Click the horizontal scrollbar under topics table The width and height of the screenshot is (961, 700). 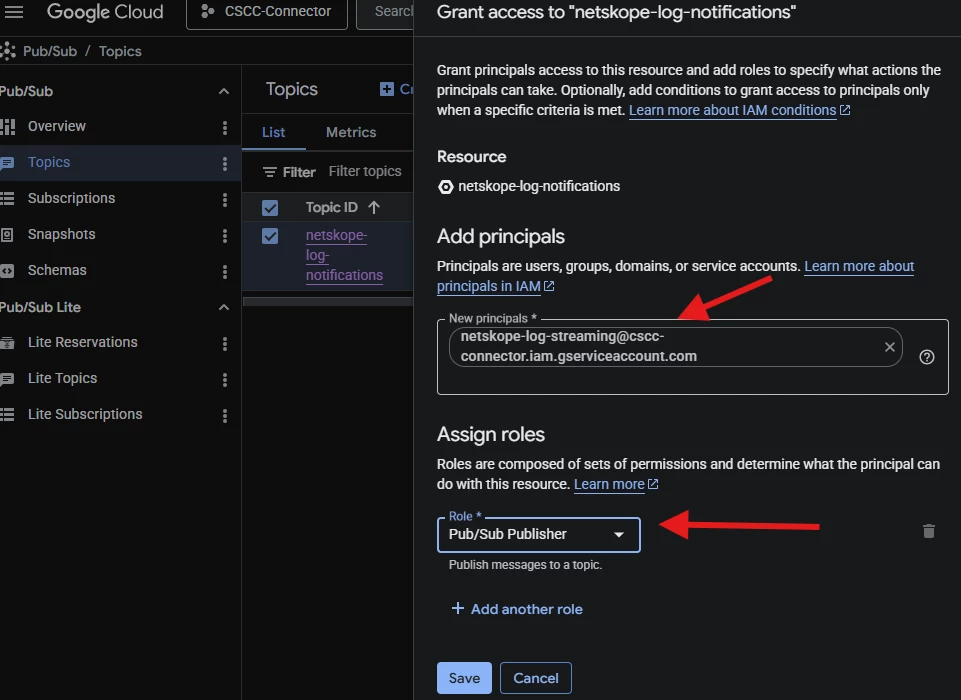(328, 301)
